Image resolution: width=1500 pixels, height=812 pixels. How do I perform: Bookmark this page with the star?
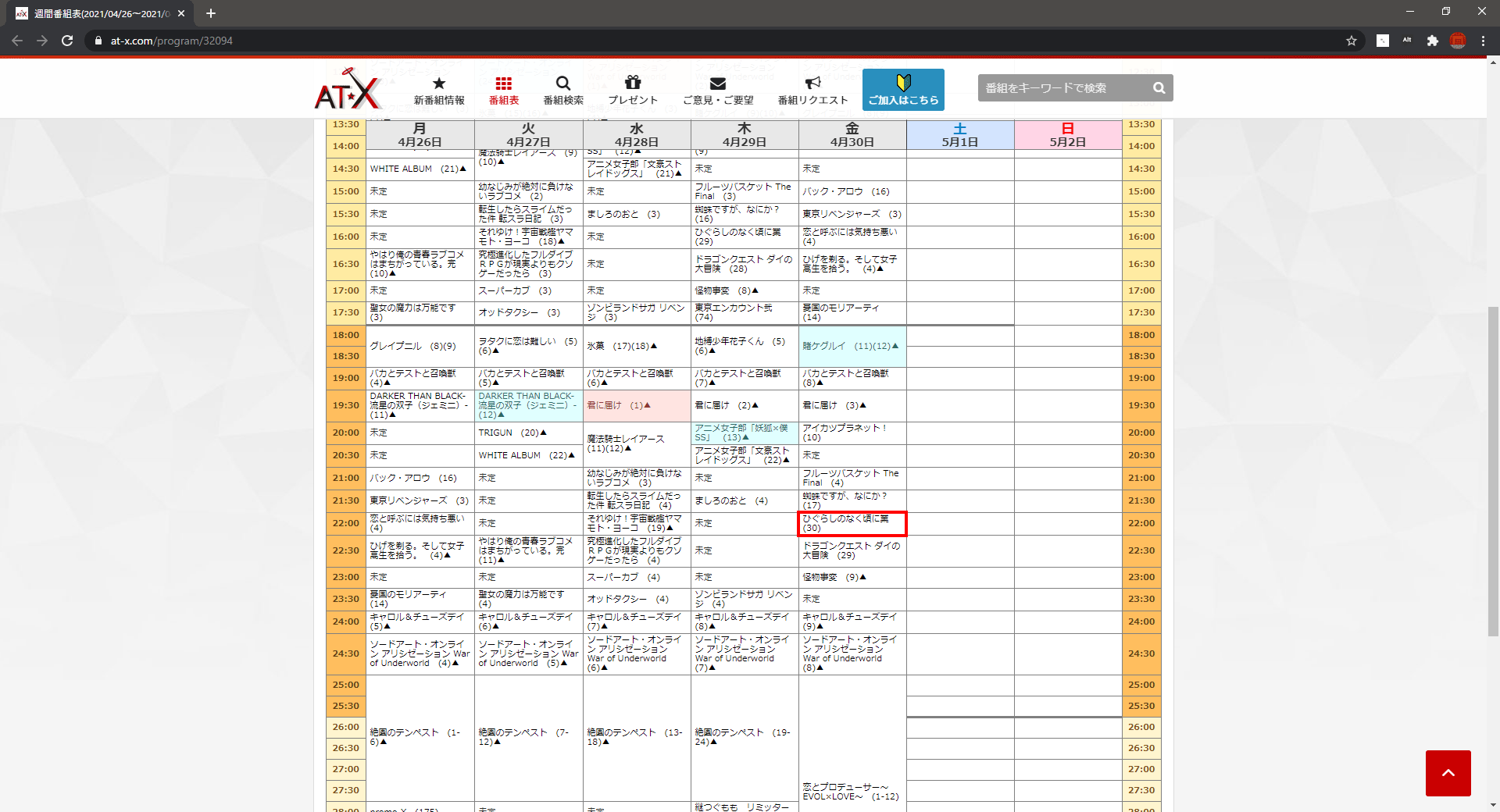[1352, 41]
